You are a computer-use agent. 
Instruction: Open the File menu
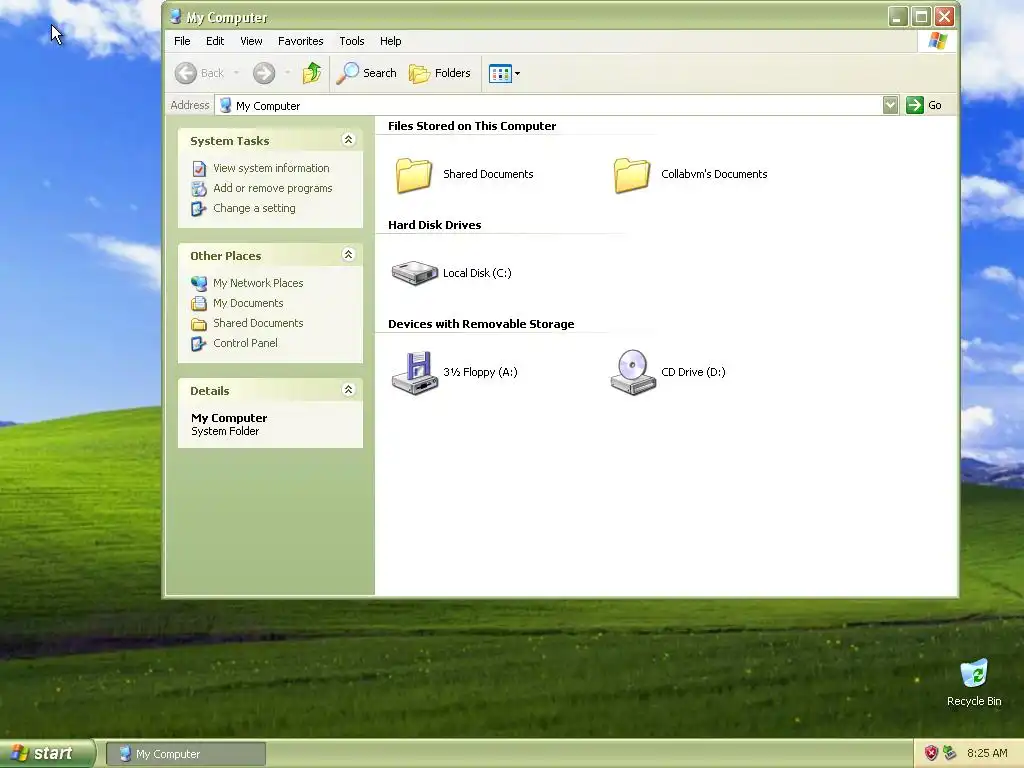[182, 41]
